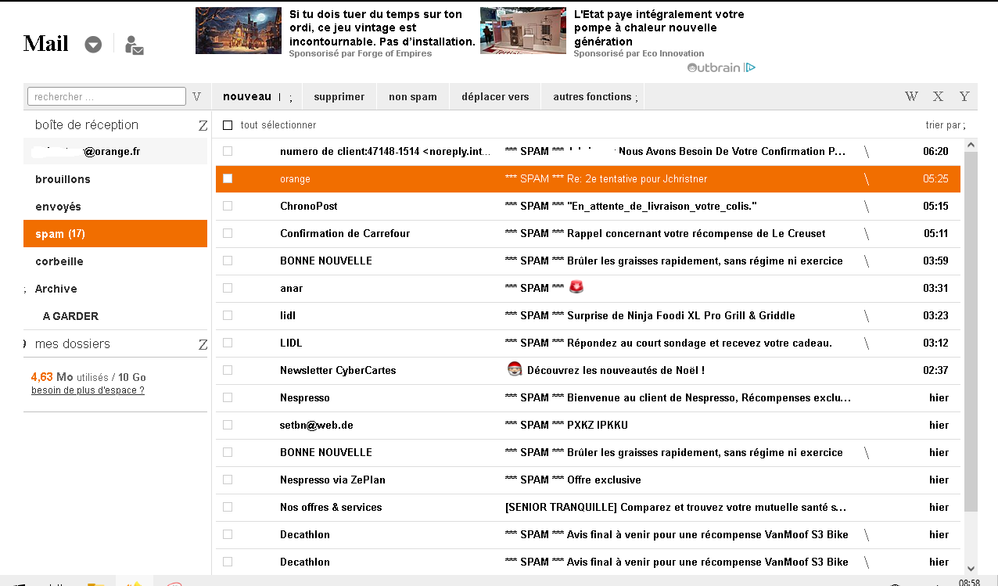Viewport: 998px width, 586px height.
Task: Open the SENIOR TRANQUILLE mutuelle santé email
Action: pyautogui.click(x=675, y=507)
